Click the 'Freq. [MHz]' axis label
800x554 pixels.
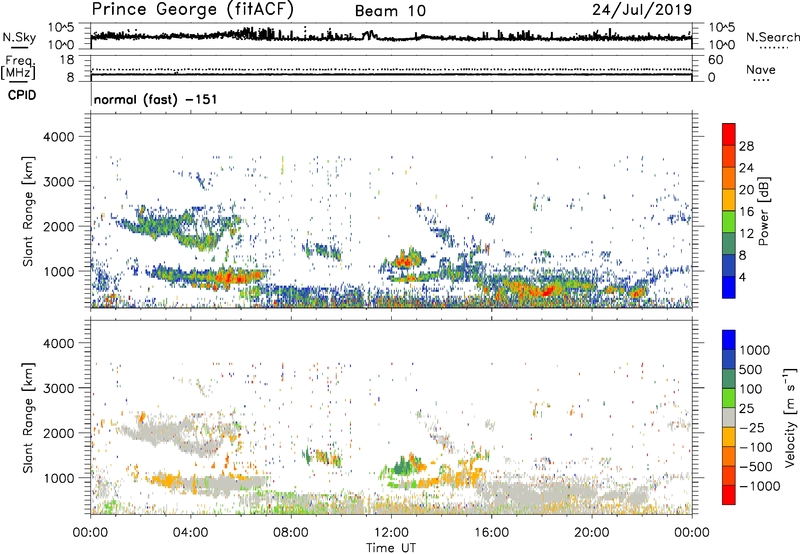pos(19,68)
